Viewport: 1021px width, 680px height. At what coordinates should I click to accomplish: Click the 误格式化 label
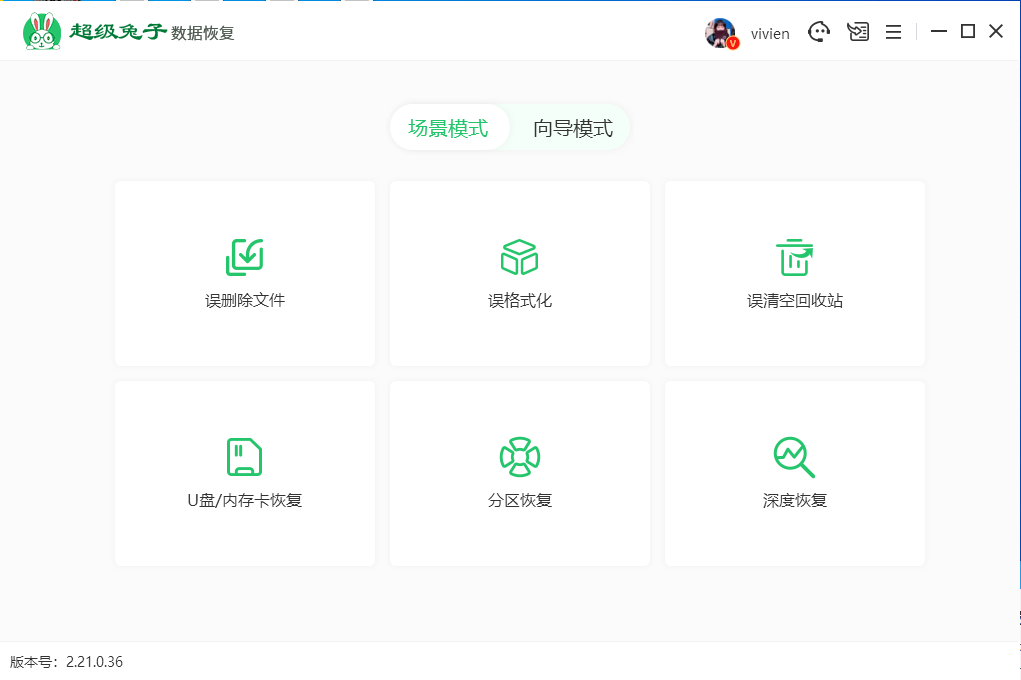[520, 300]
